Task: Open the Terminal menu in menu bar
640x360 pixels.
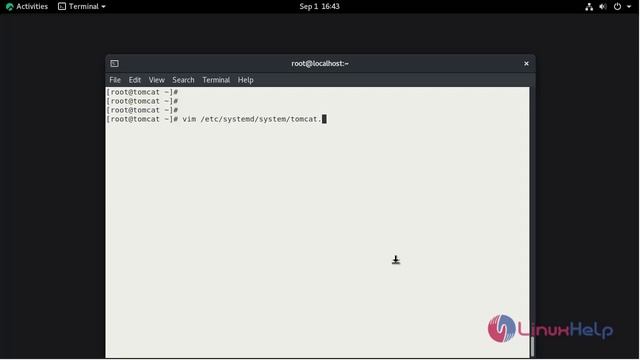Action: (x=216, y=80)
